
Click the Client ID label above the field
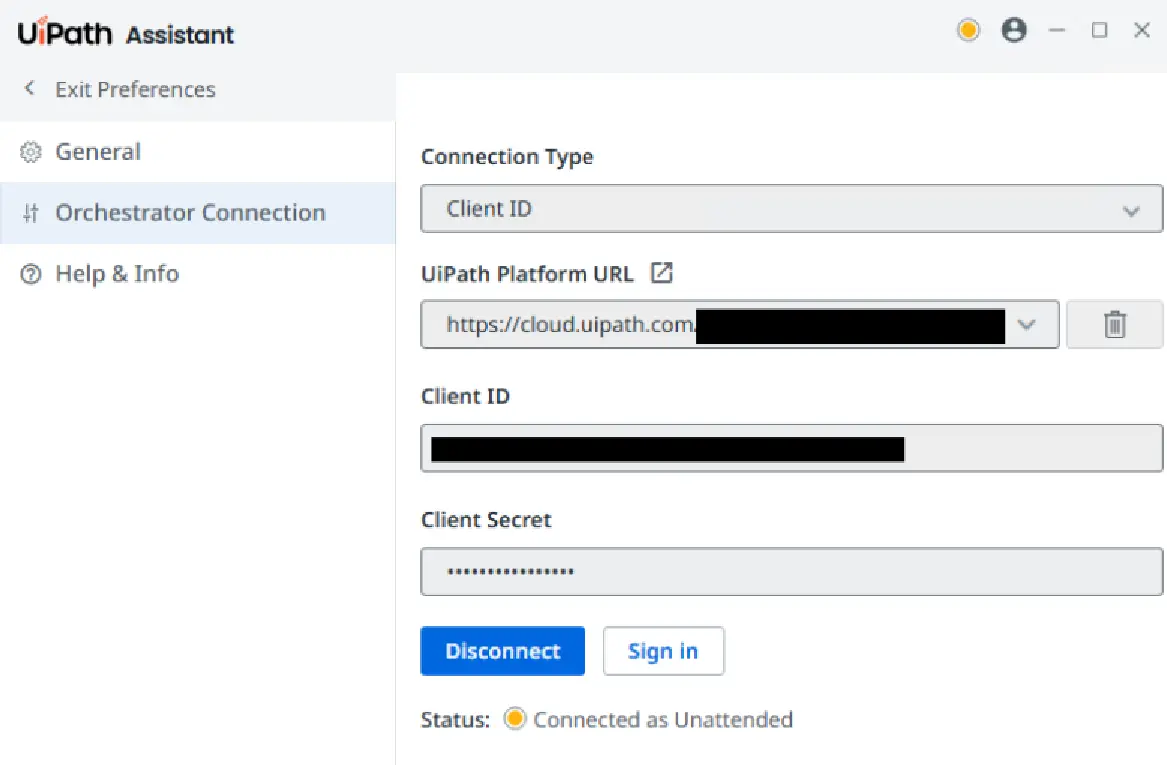(465, 396)
